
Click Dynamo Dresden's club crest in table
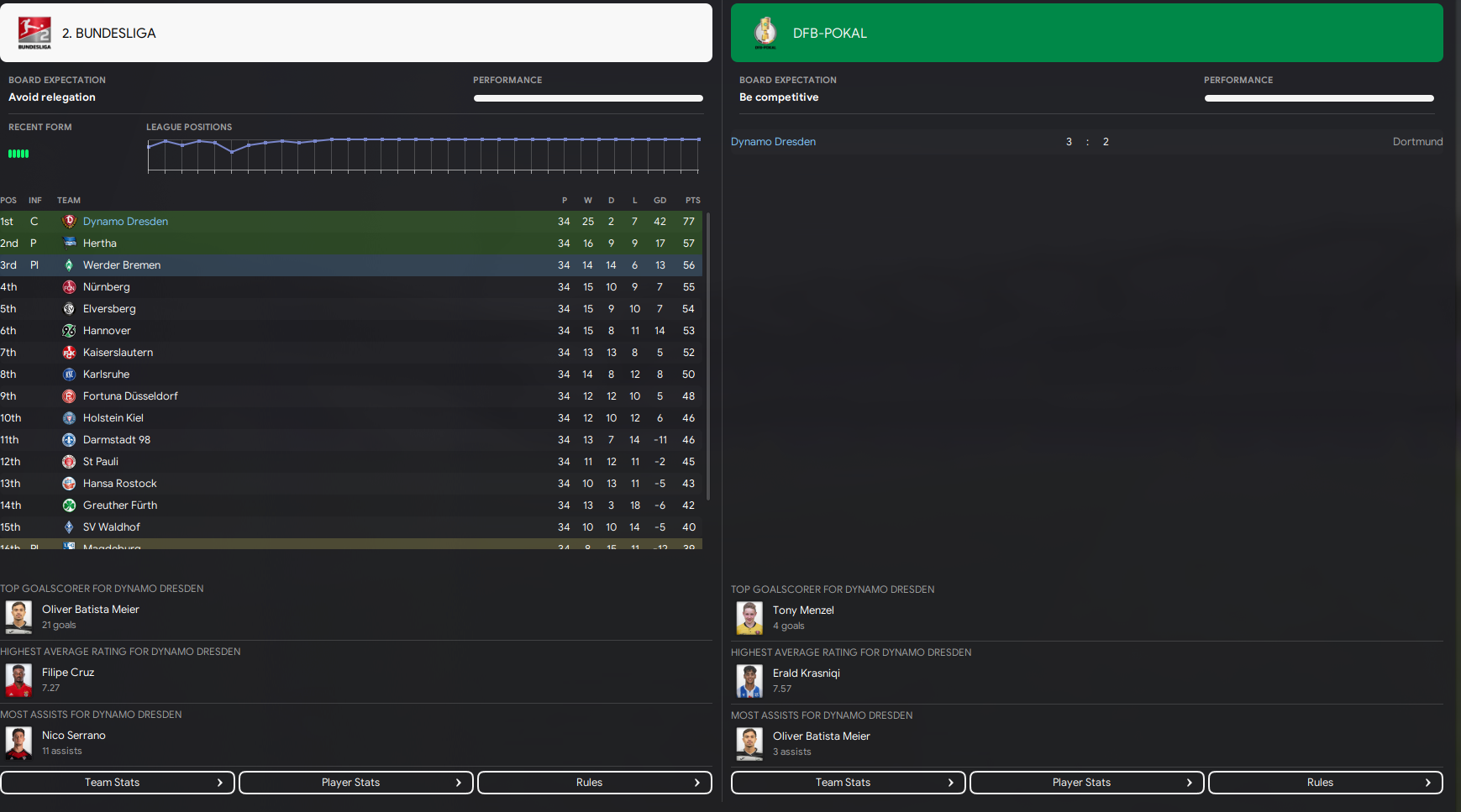[x=69, y=222]
